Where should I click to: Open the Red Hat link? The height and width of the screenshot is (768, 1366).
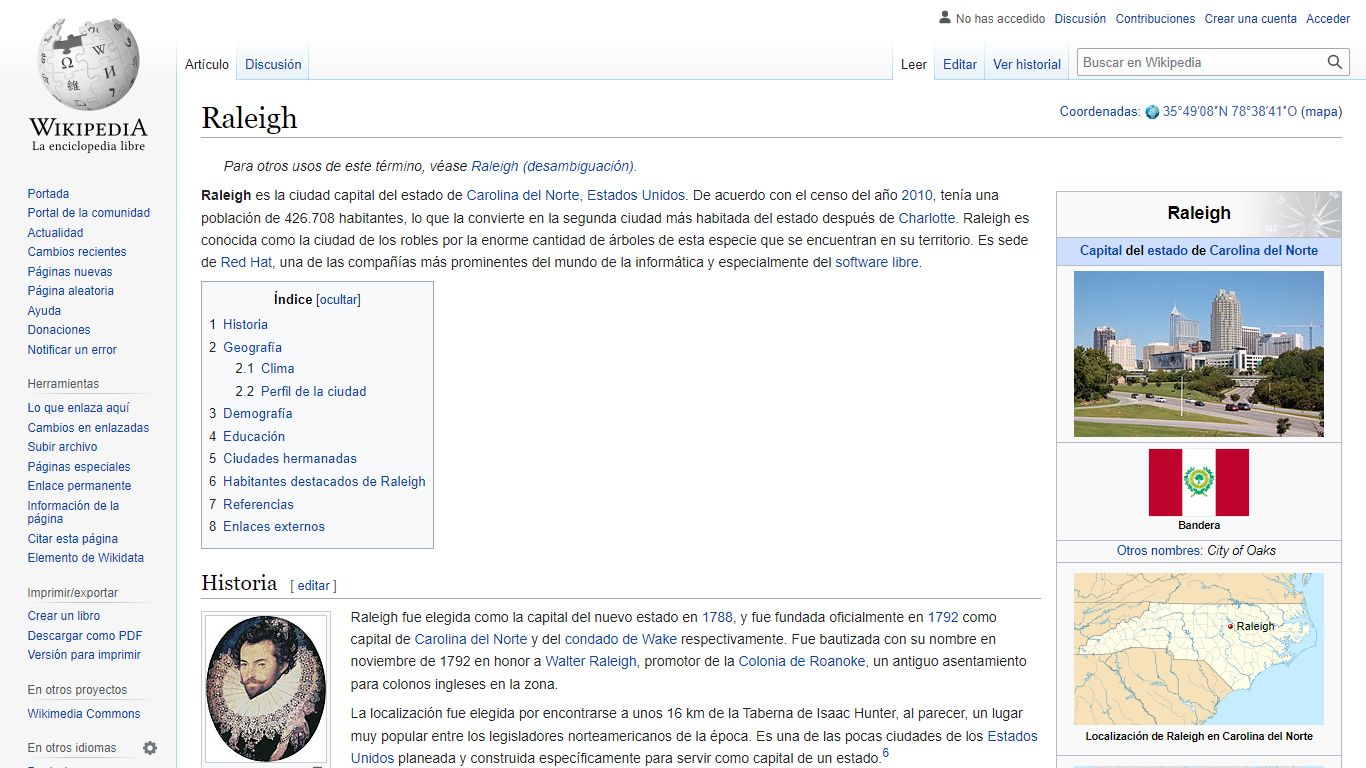[247, 262]
